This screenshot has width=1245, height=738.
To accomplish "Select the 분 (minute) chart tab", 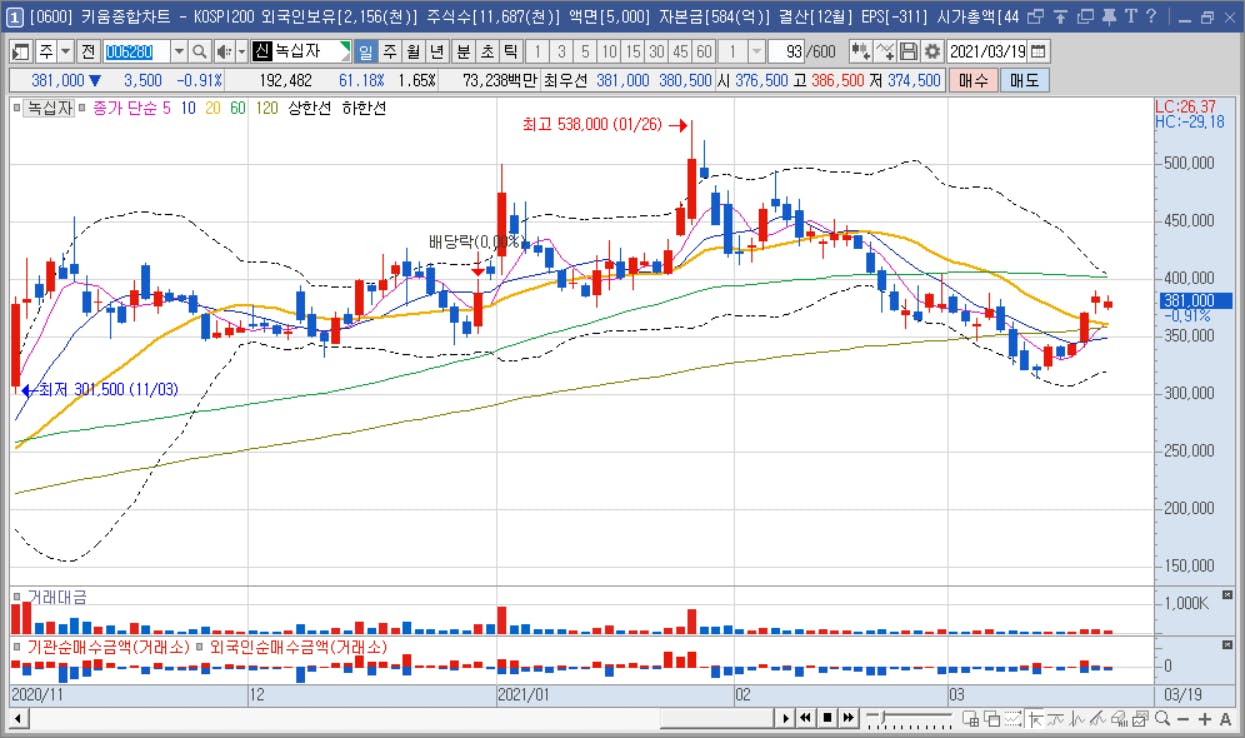I will pos(463,52).
